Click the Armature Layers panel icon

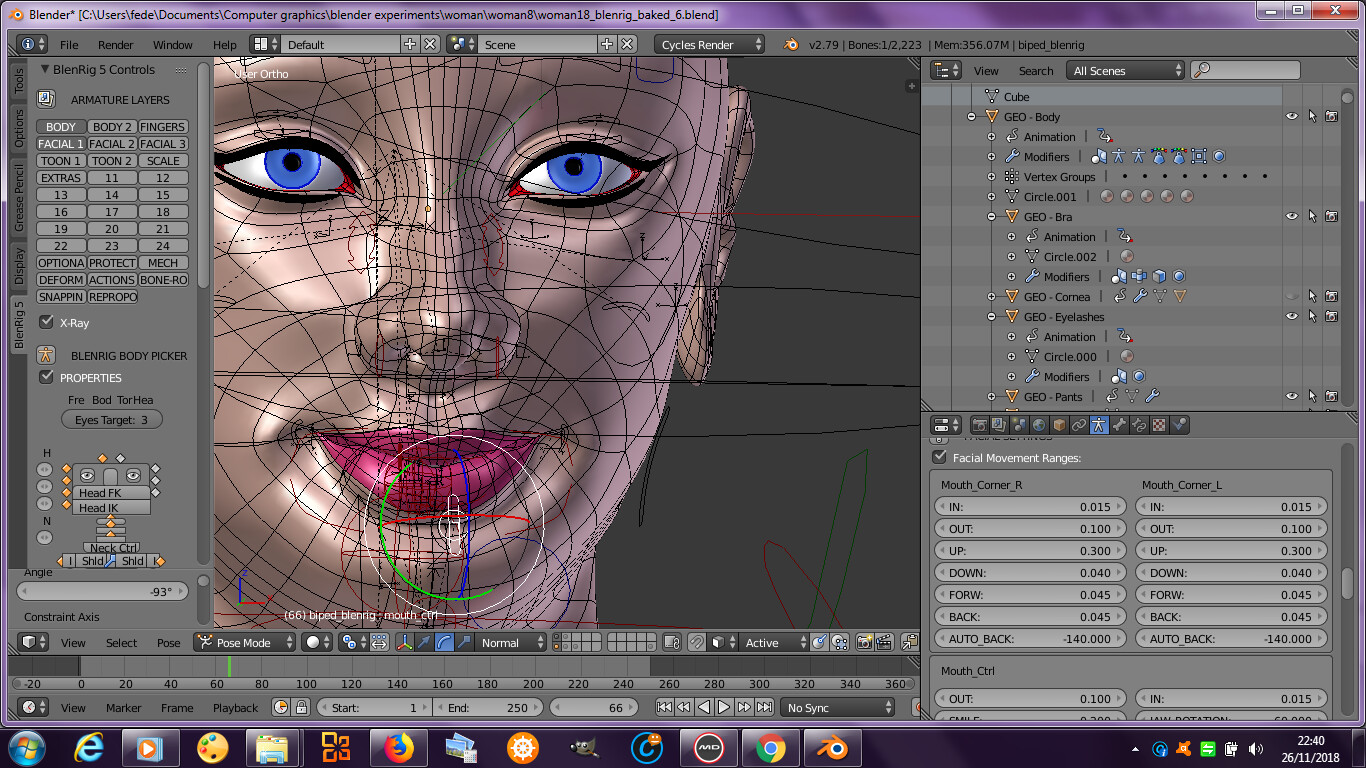(46, 99)
